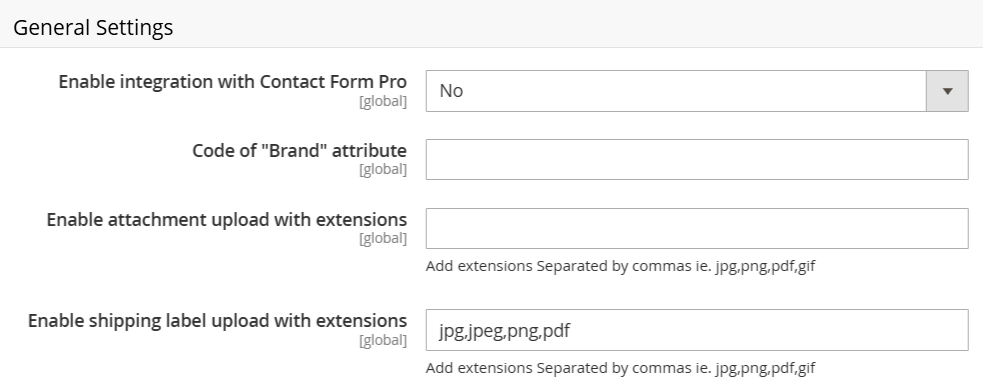This screenshot has width=983, height=388.
Task: Select the No value in the integration select
Action: click(451, 91)
